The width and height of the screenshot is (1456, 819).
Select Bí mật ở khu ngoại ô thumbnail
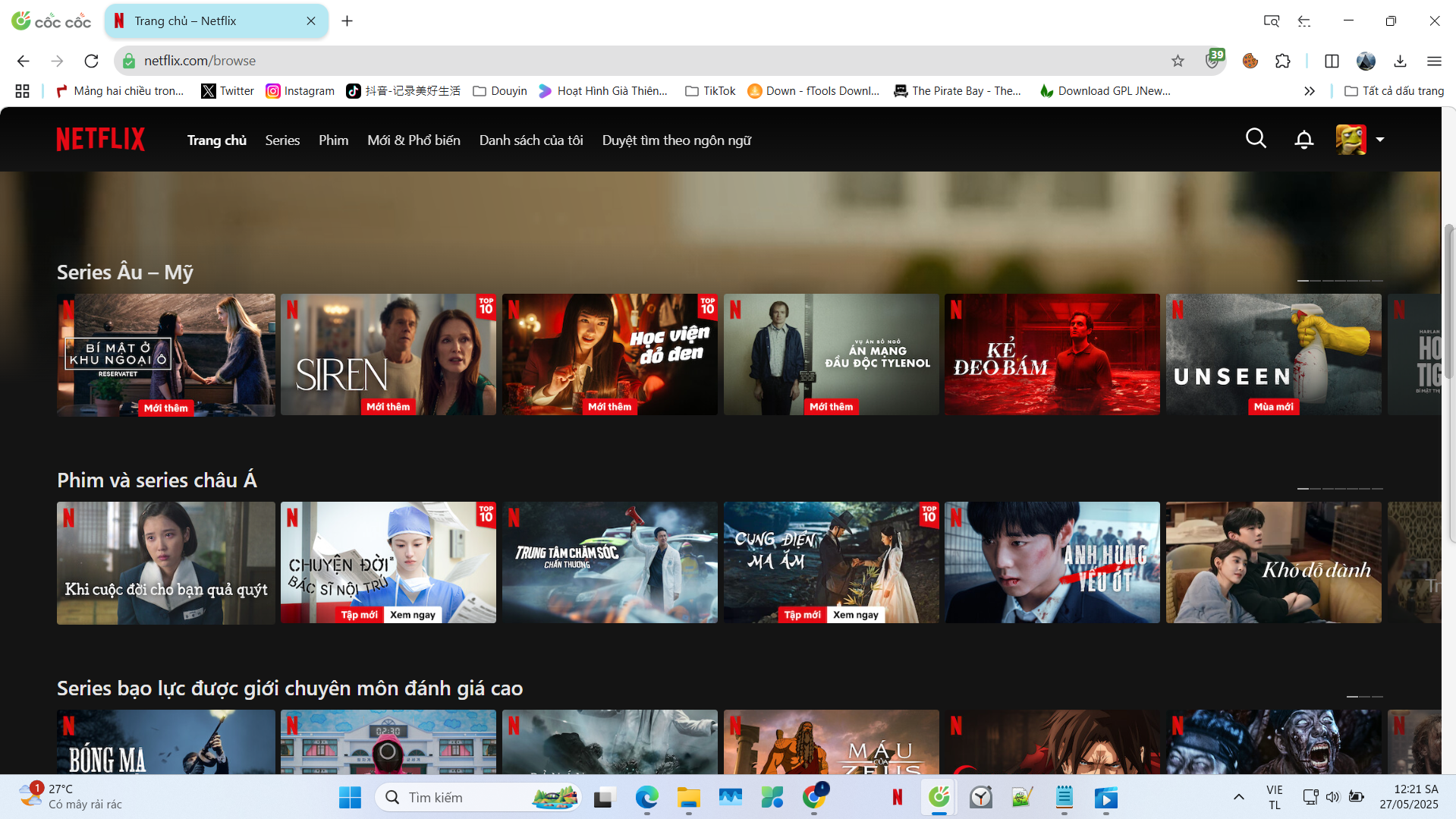coord(166,355)
